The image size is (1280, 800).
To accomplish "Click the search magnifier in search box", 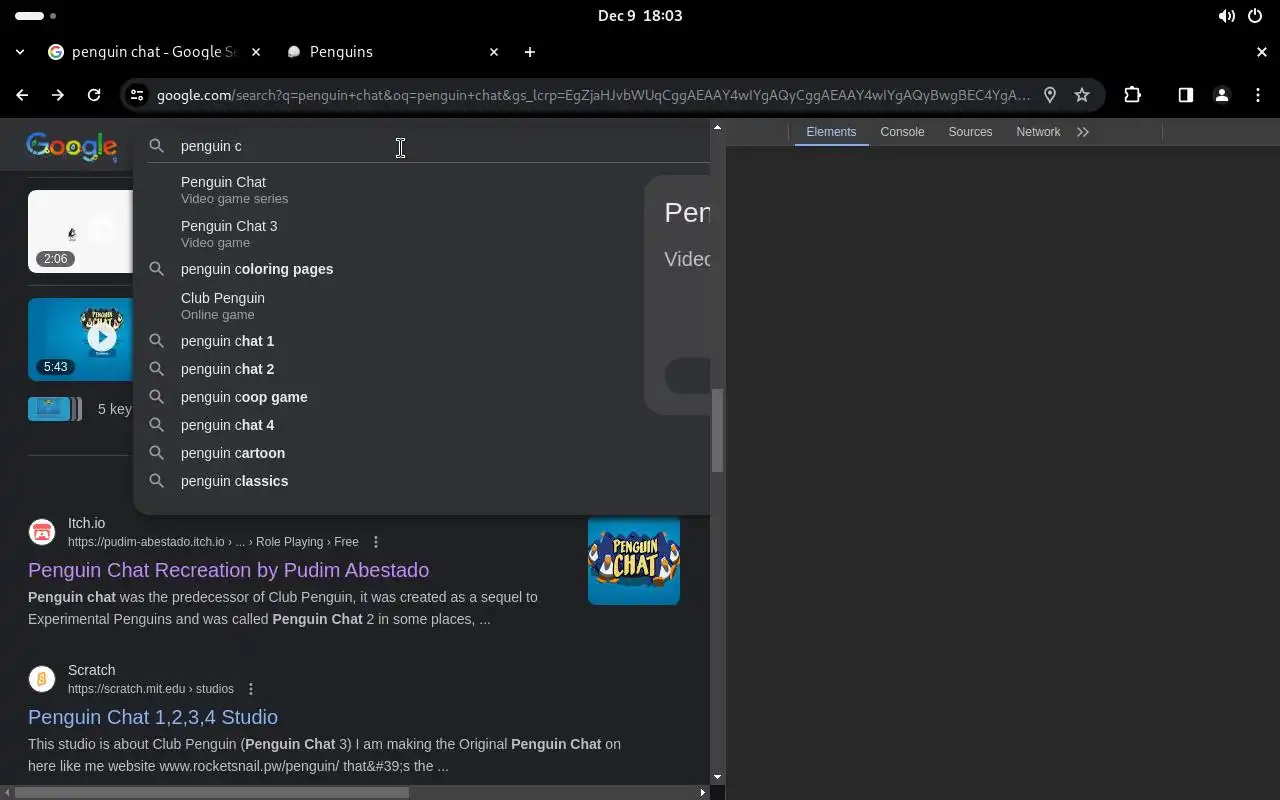I will (156, 146).
